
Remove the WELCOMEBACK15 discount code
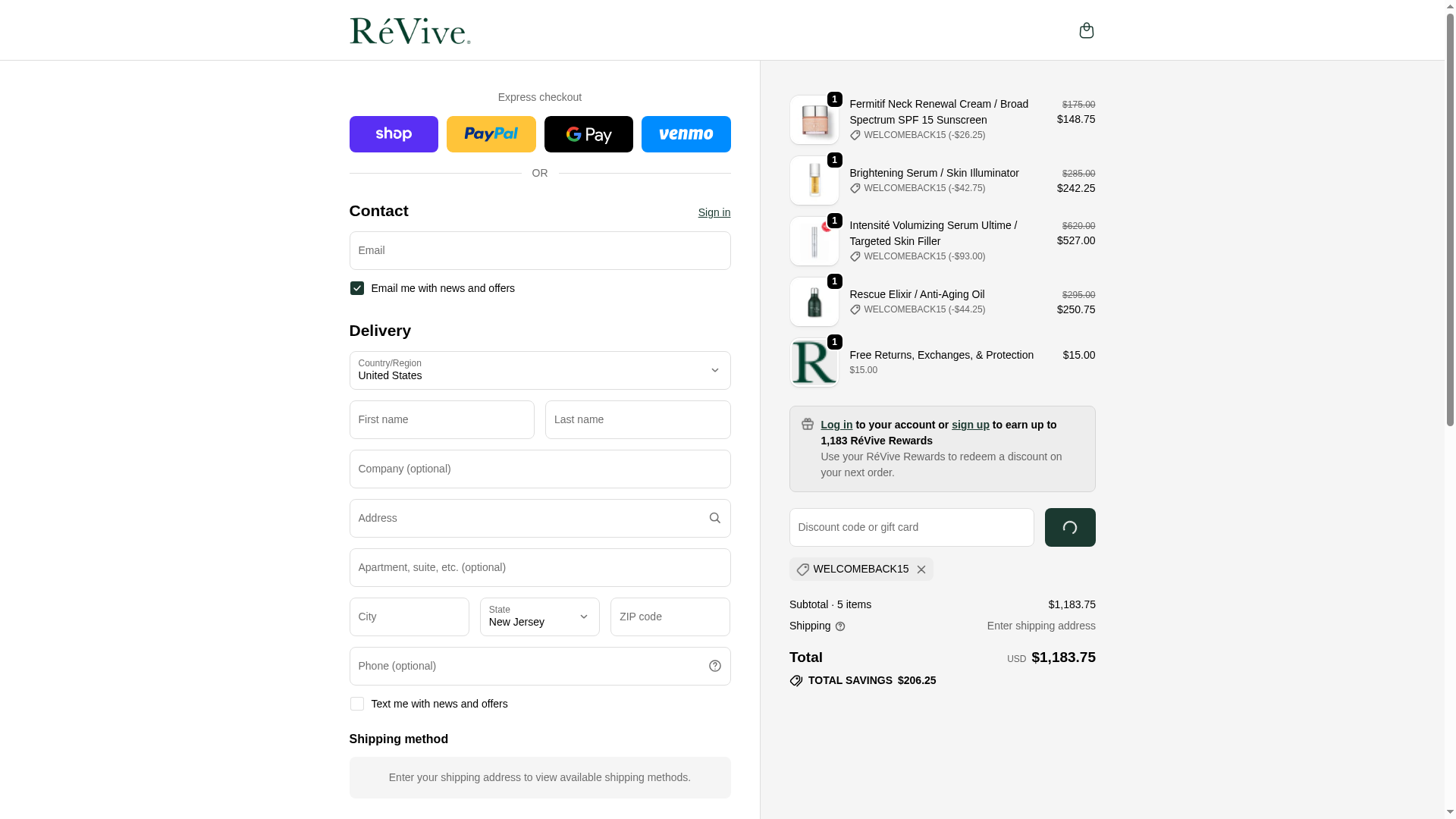tap(921, 570)
